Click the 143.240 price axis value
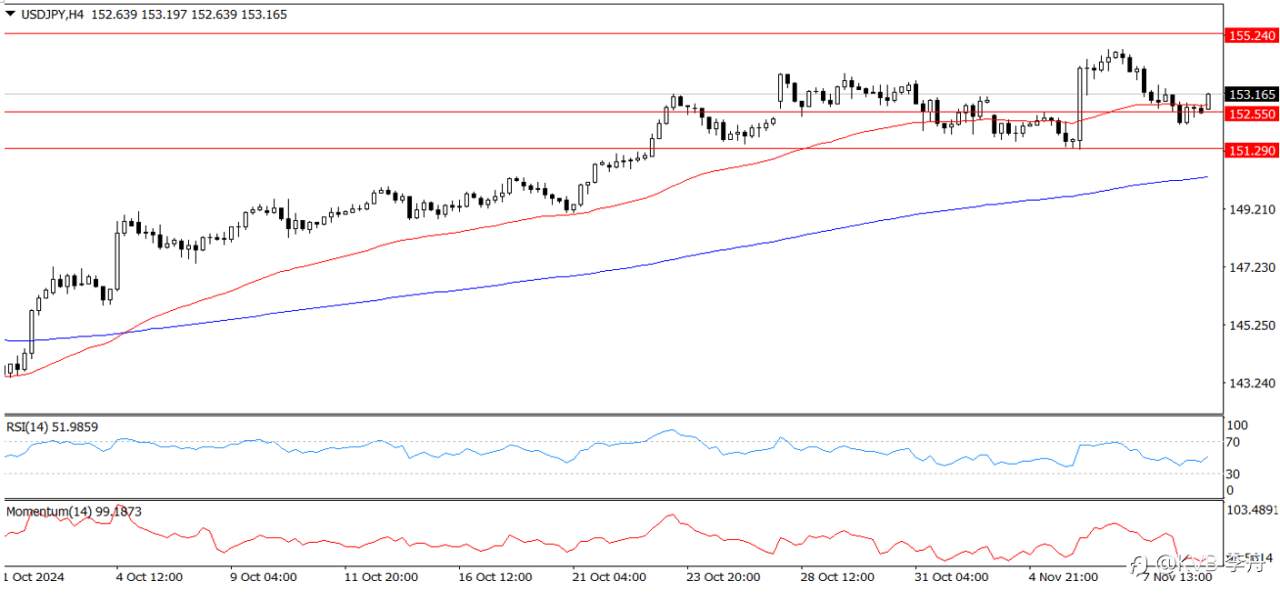The height and width of the screenshot is (601, 1280). click(1252, 383)
